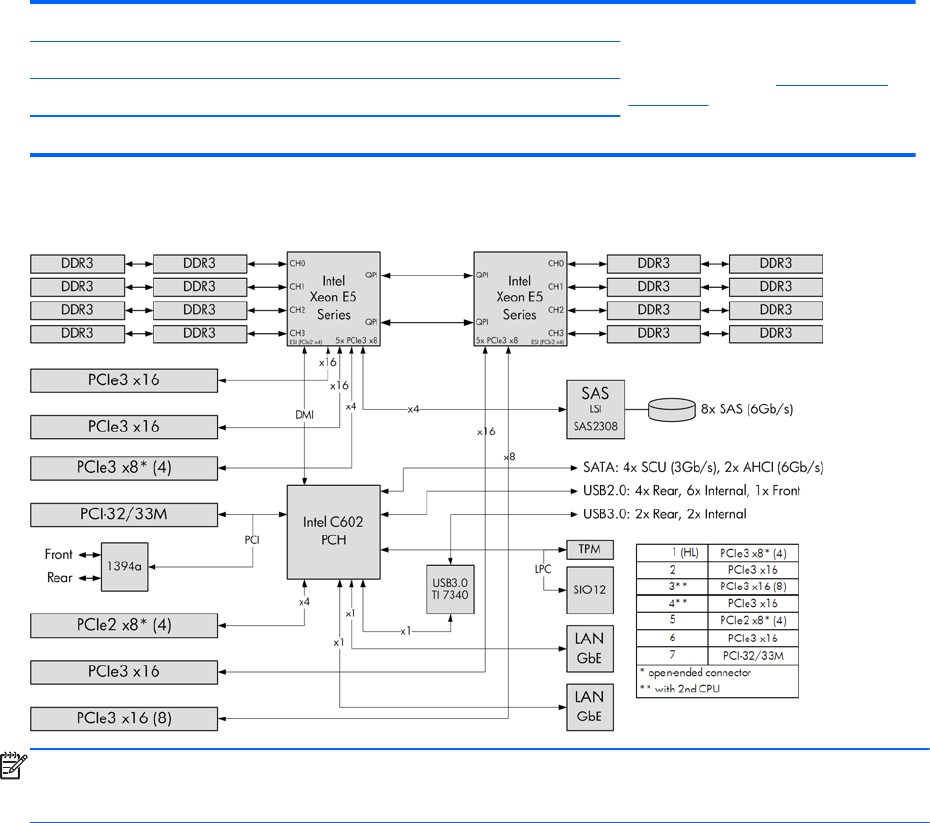Screen dimensions: 930x823
Task: Click the 1394a controller block
Action: click(125, 566)
